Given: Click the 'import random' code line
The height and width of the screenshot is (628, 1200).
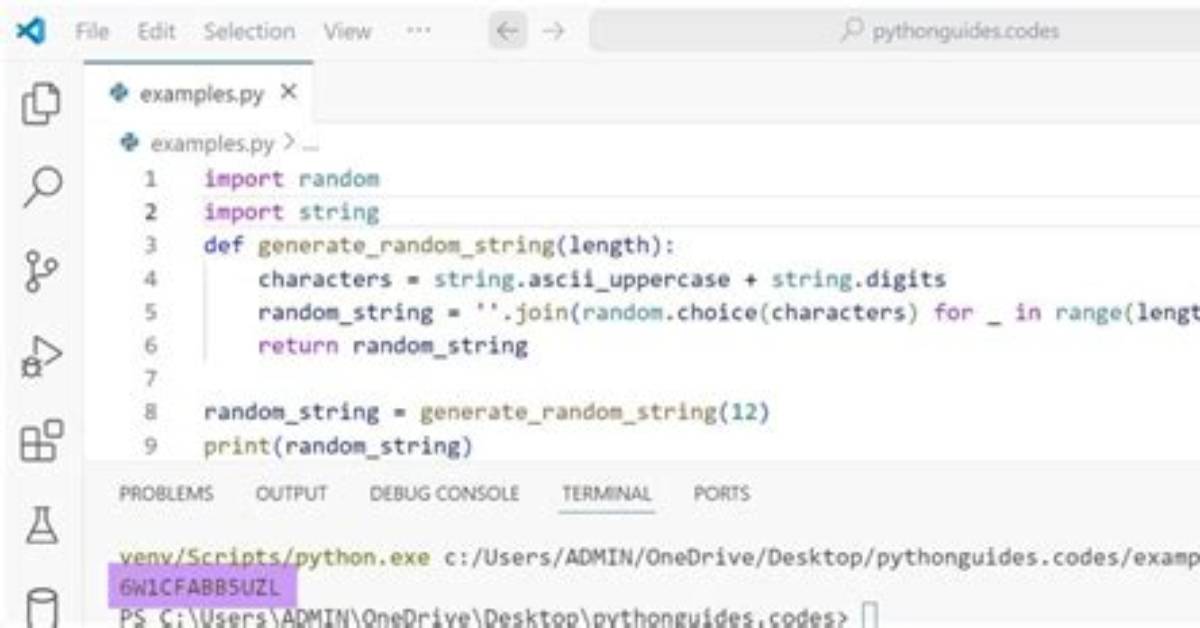Looking at the screenshot, I should (291, 179).
